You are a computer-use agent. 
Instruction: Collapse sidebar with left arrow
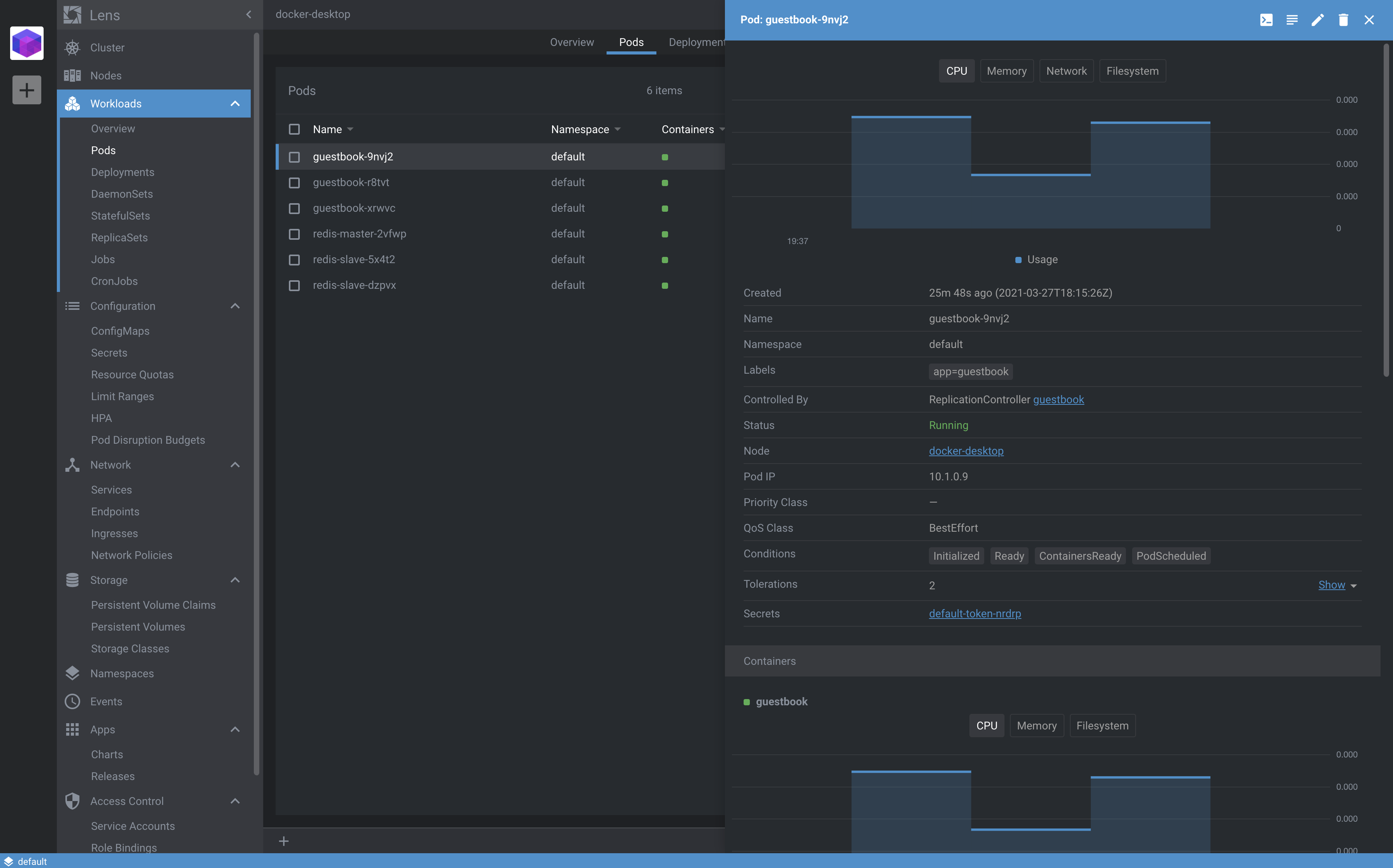[249, 14]
